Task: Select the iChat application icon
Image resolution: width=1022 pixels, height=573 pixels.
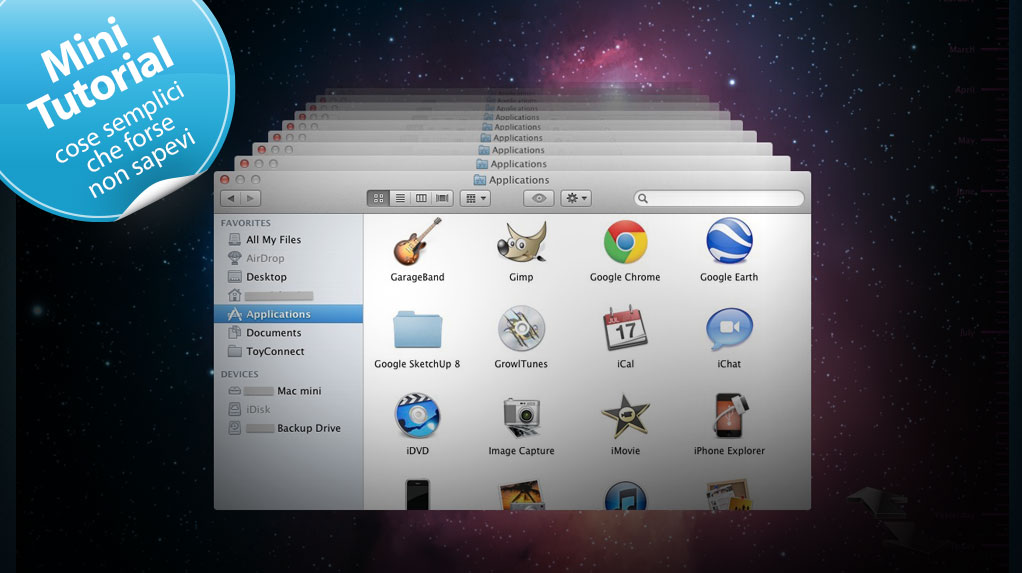Action: point(729,329)
